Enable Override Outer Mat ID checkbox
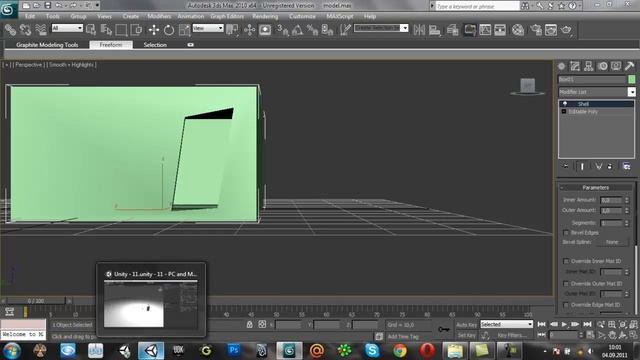The width and height of the screenshot is (640, 360). 566,284
